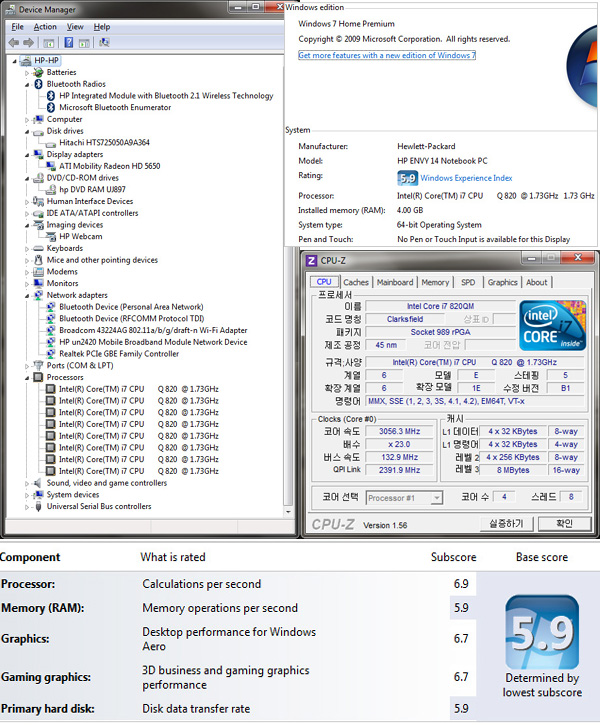Image resolution: width=600 pixels, height=725 pixels.
Task: Click the 확인 button in CPU-Z
Action: [x=564, y=523]
